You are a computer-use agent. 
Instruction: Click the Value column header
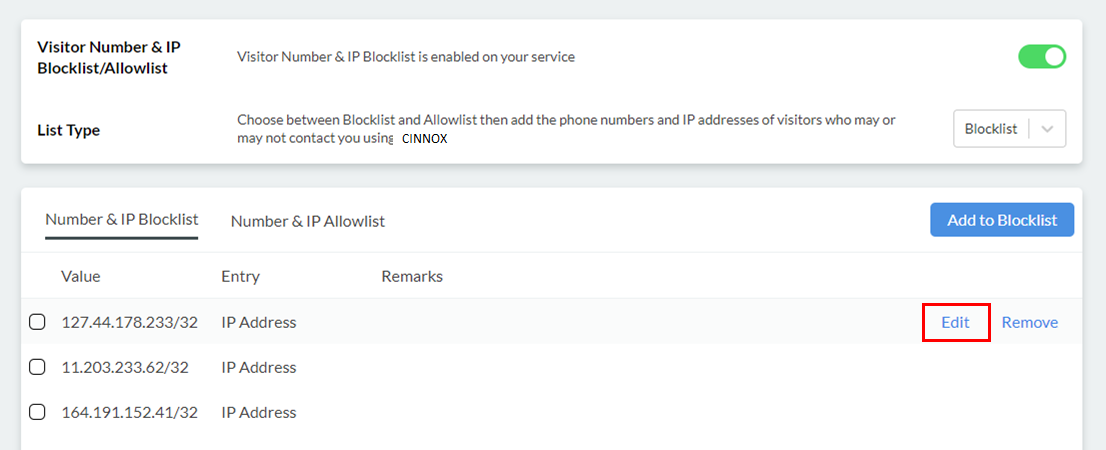[81, 276]
